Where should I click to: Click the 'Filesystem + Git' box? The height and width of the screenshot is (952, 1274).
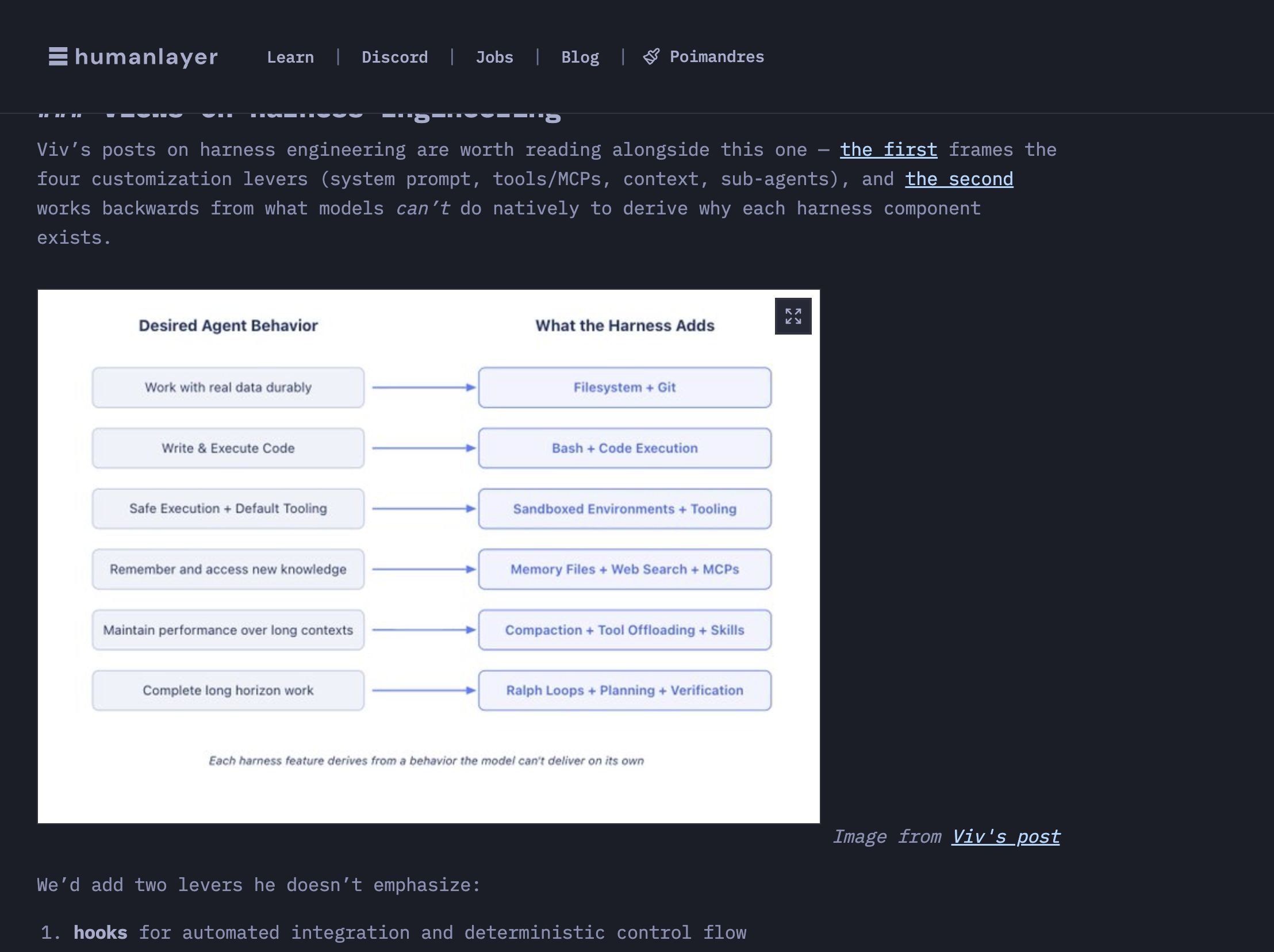[625, 387]
